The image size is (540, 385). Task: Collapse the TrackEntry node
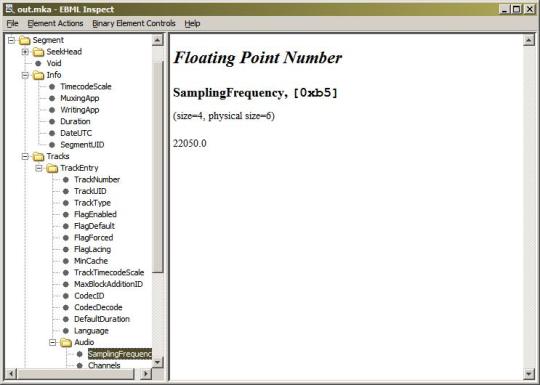click(39, 168)
